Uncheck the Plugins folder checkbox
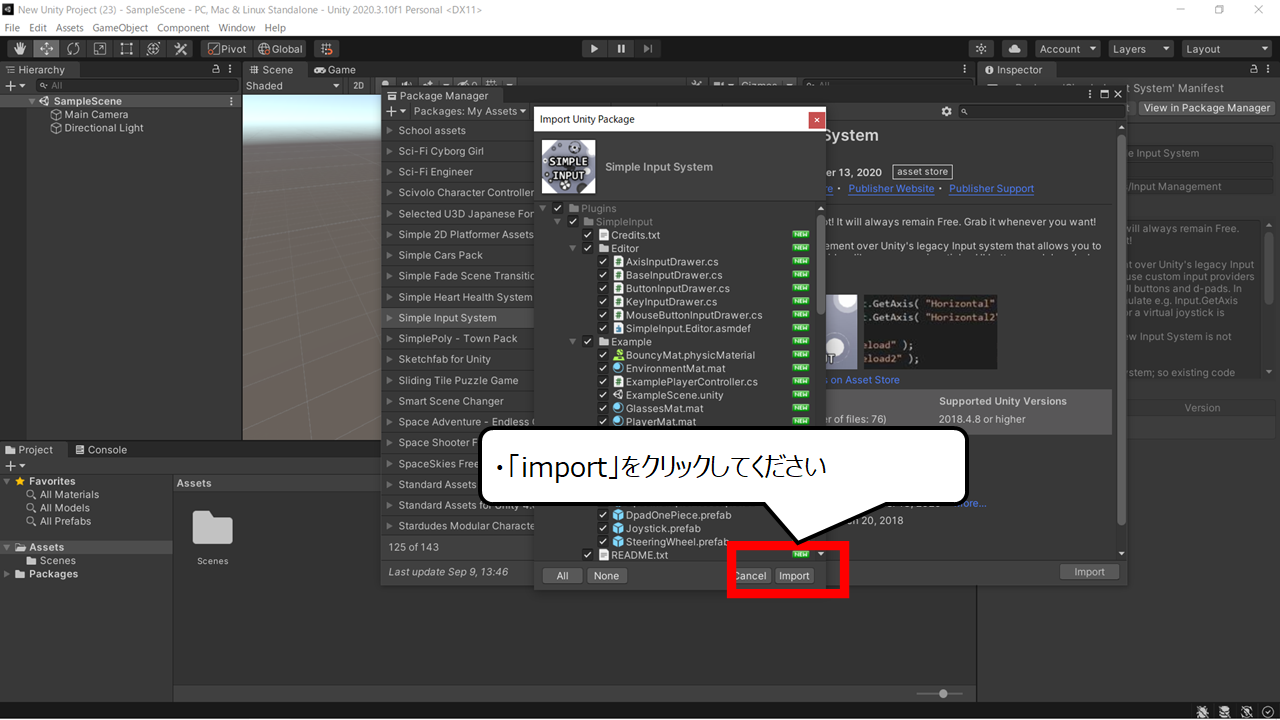Screen dimensions: 1280x720 pos(558,209)
